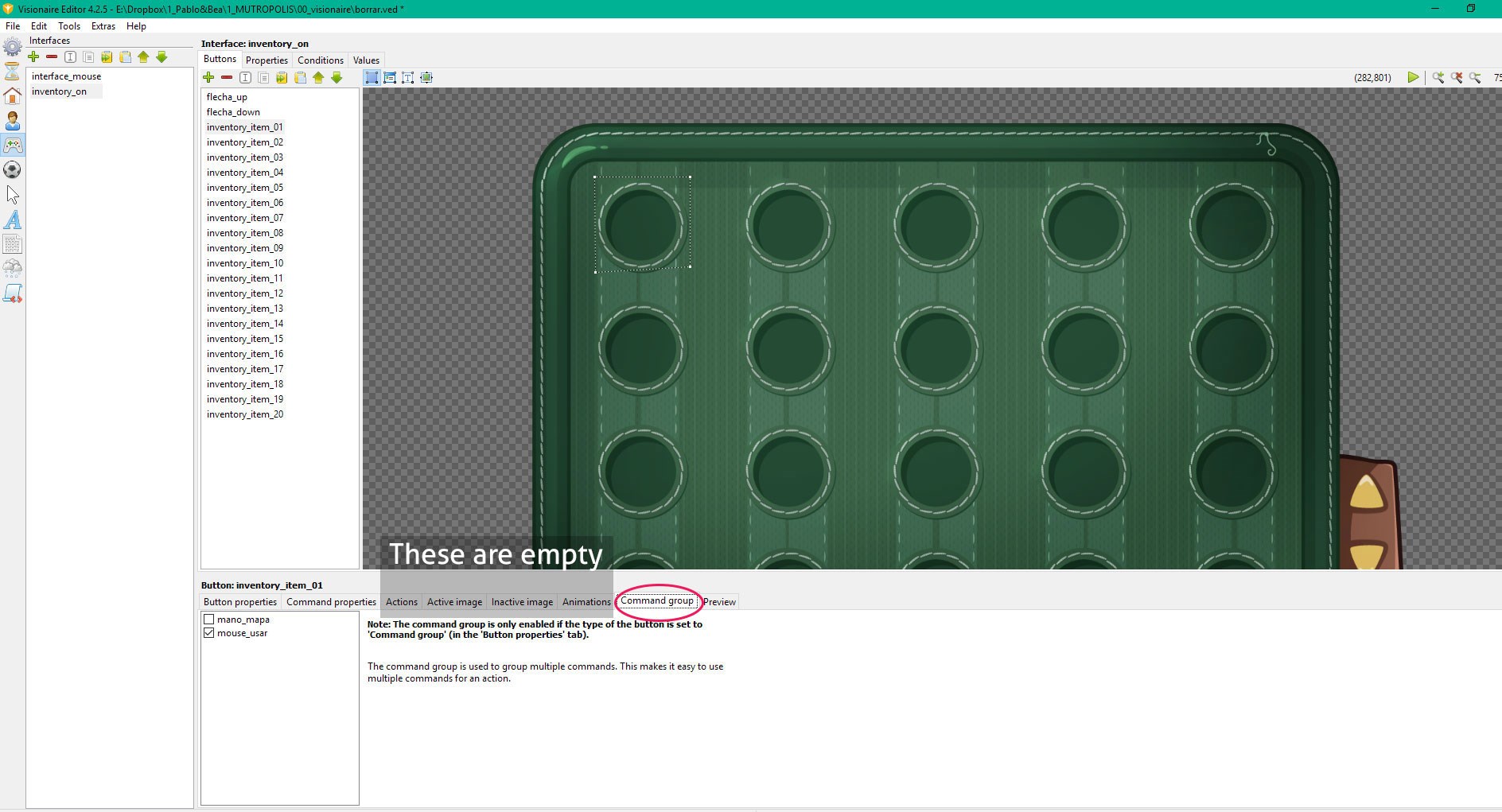Select inventory_item_20 in the button list

coord(245,414)
